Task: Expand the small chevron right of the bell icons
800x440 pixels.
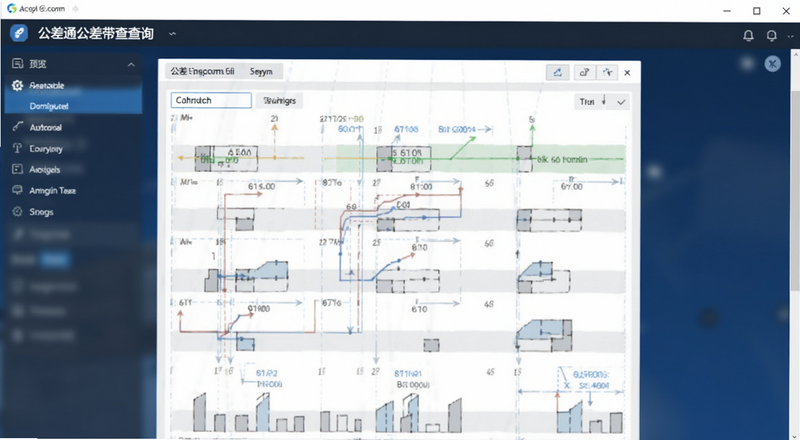Action: pos(791,36)
